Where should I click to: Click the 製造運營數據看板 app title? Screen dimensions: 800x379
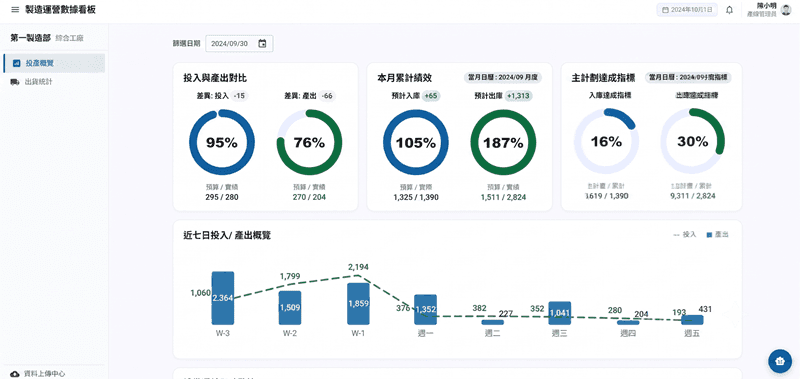coord(60,10)
